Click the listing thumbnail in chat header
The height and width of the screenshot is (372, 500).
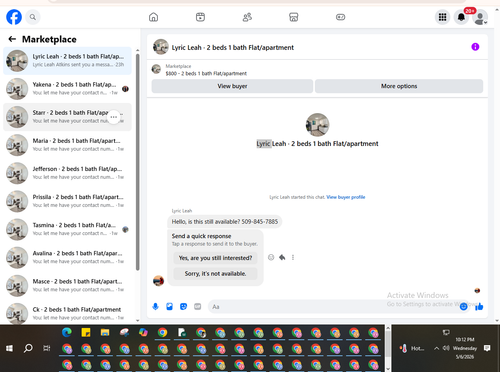click(x=160, y=47)
